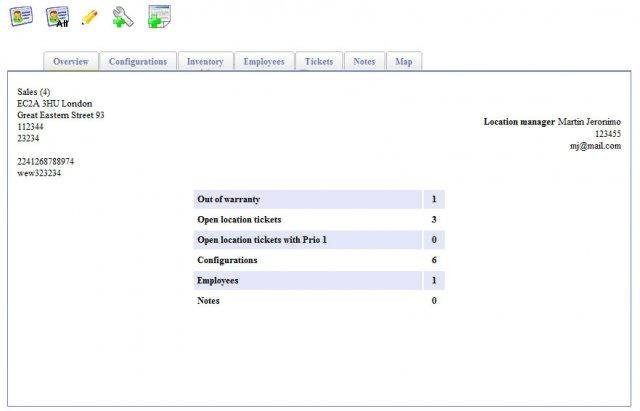640x411 pixels.
Task: Click the 'EC2A 3HU London' address line
Action: pyautogui.click(x=55, y=104)
